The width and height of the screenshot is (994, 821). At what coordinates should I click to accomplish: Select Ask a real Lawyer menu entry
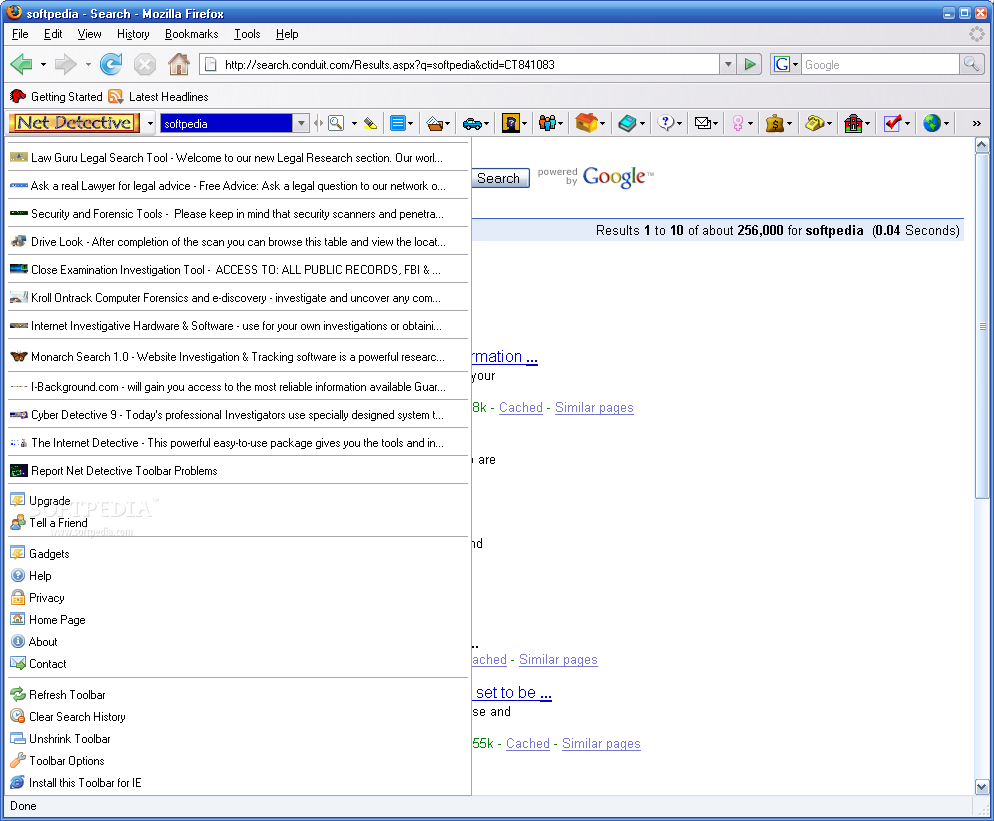pyautogui.click(x=238, y=186)
